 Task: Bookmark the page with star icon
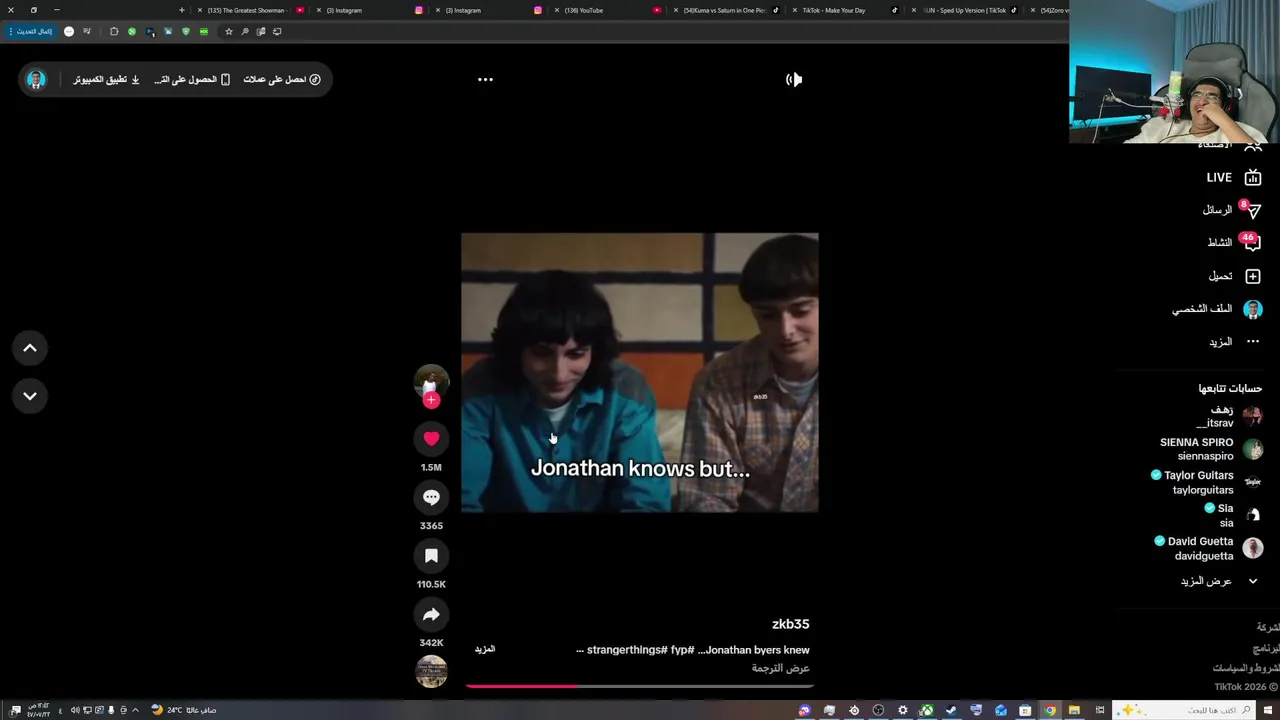[x=229, y=31]
